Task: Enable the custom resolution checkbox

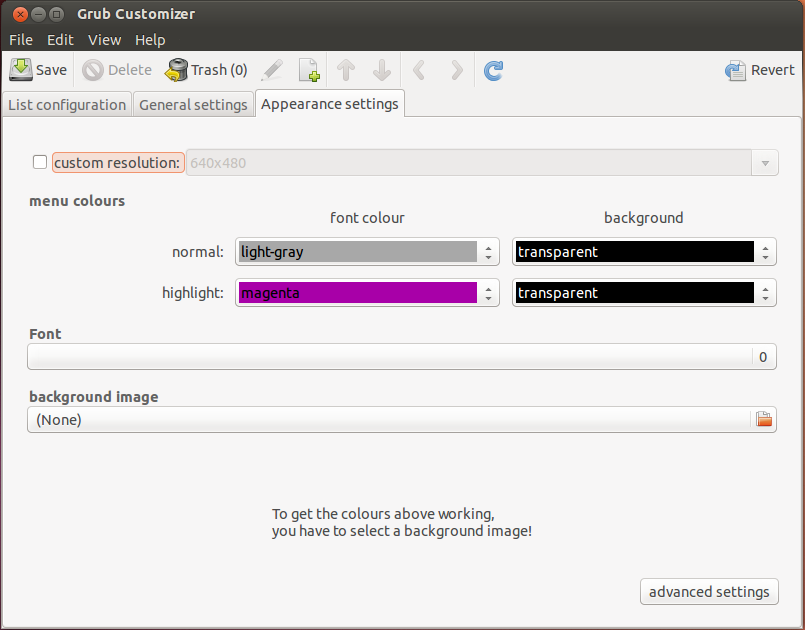Action: point(40,162)
